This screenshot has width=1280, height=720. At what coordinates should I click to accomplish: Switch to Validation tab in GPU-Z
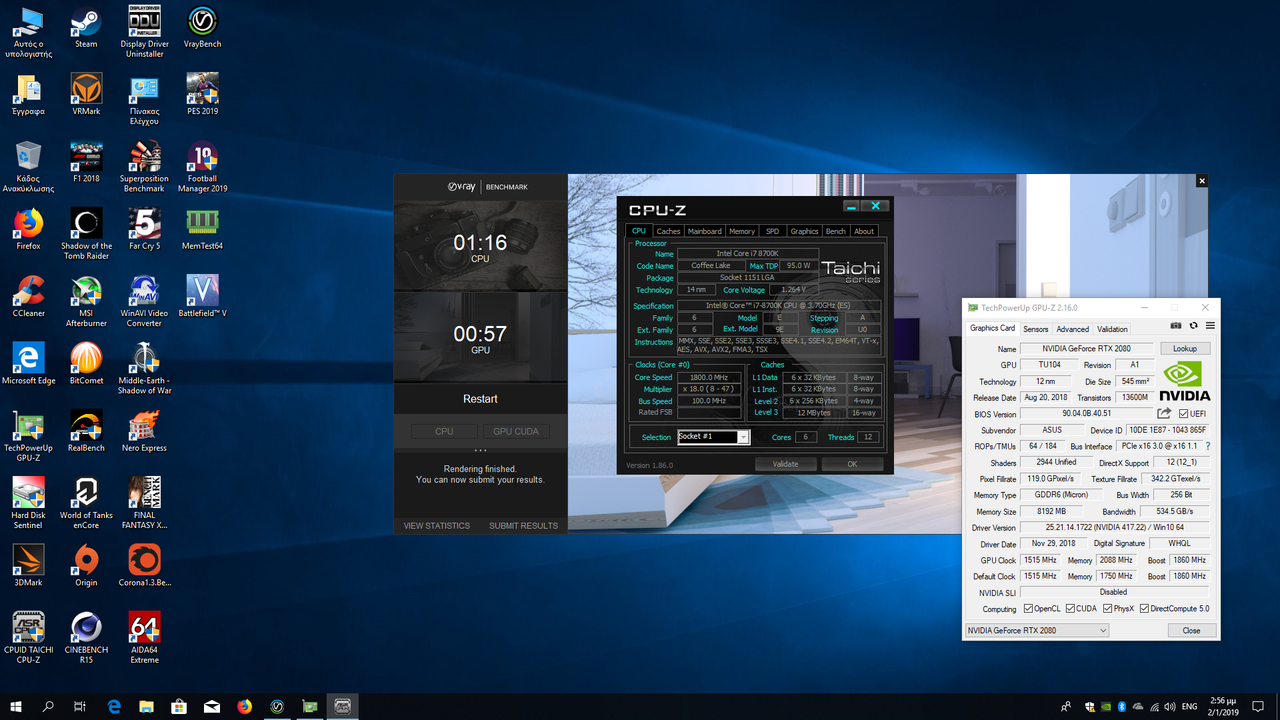tap(1112, 329)
